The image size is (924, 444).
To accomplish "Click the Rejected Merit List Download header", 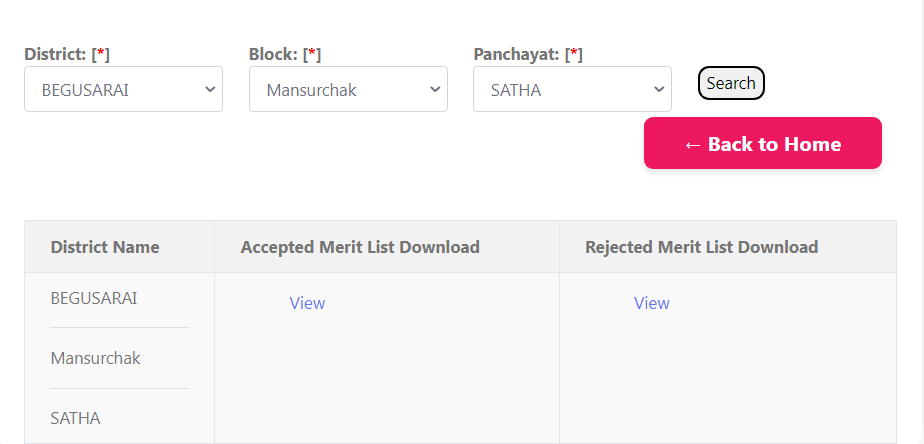I will 701,247.
